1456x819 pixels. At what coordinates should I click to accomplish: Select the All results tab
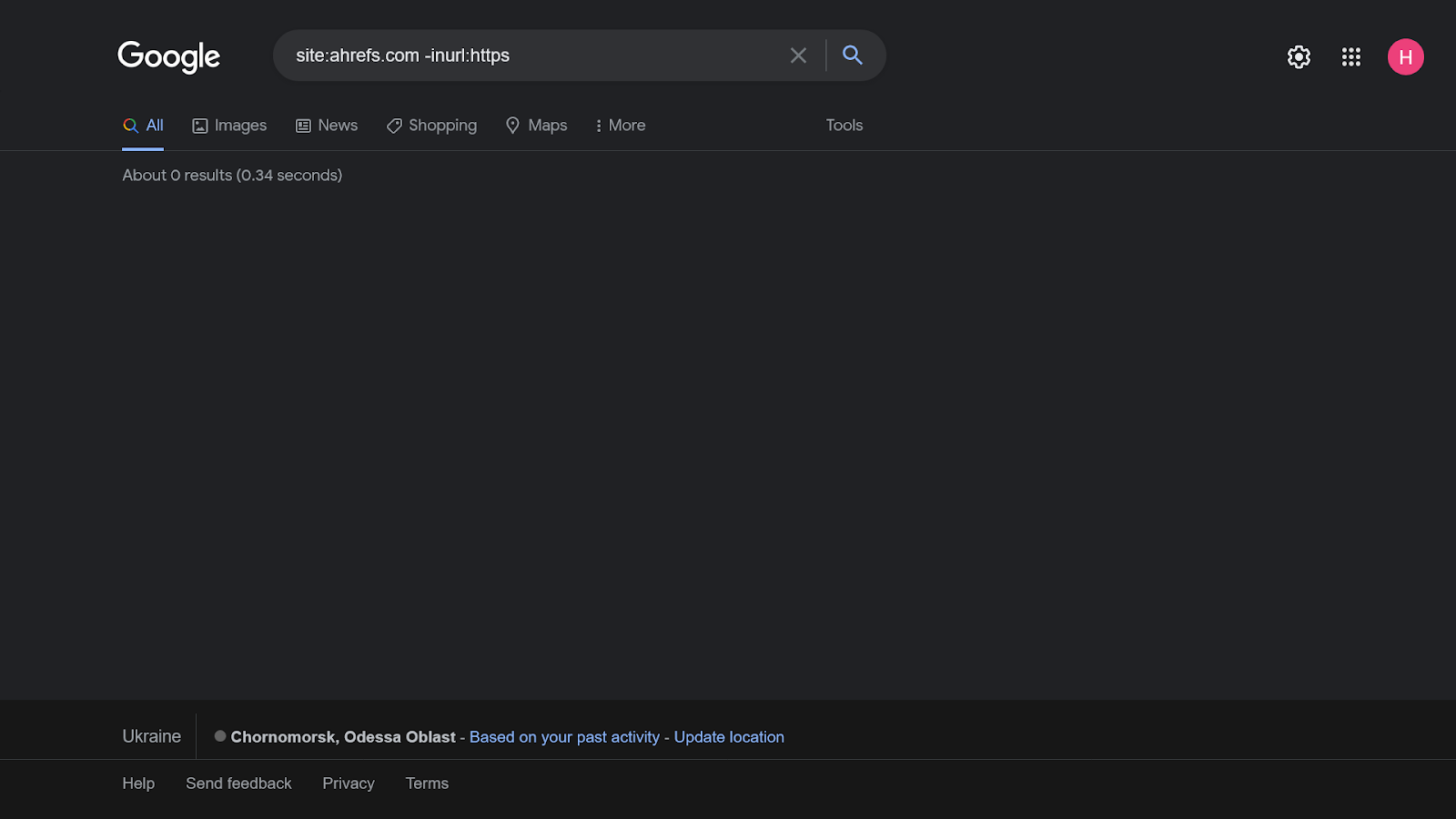coord(143,126)
